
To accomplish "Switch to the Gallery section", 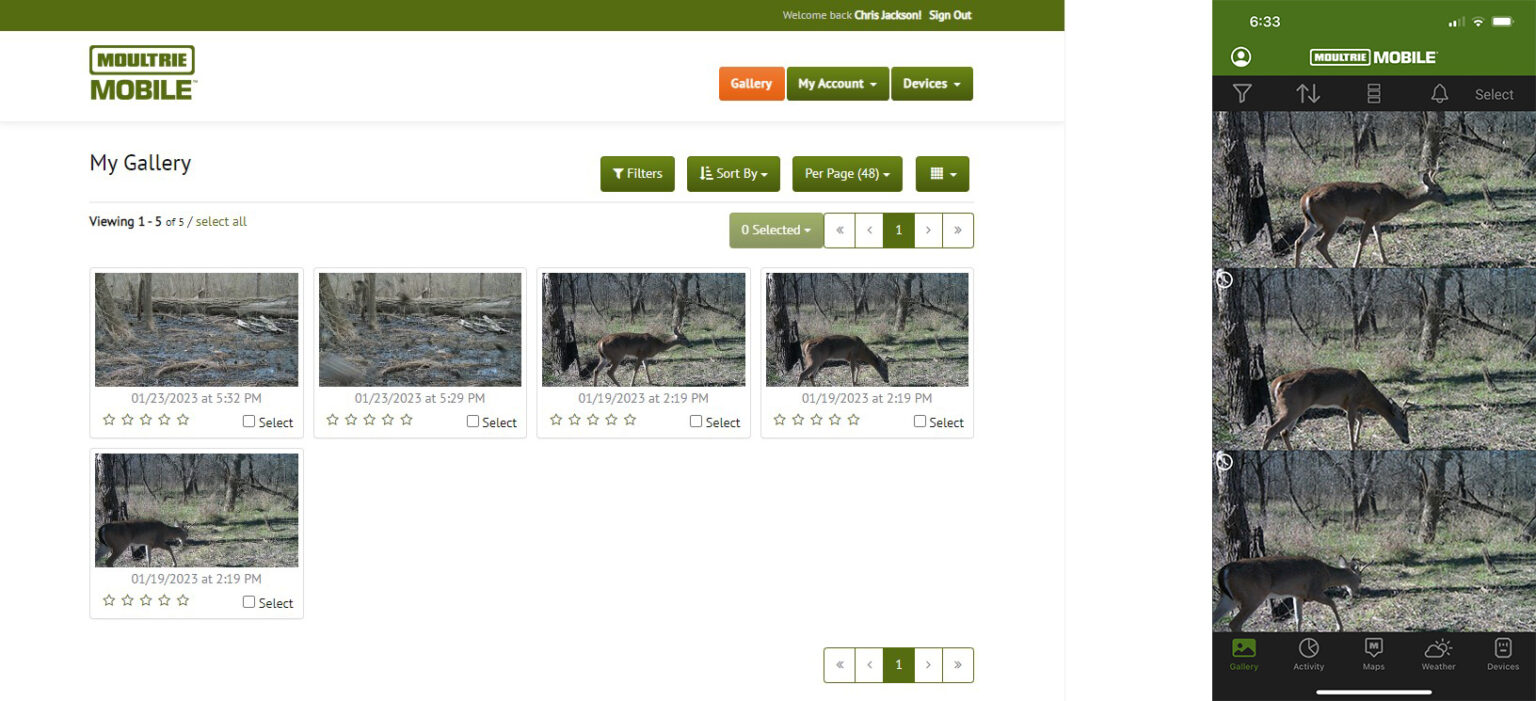I will point(751,83).
